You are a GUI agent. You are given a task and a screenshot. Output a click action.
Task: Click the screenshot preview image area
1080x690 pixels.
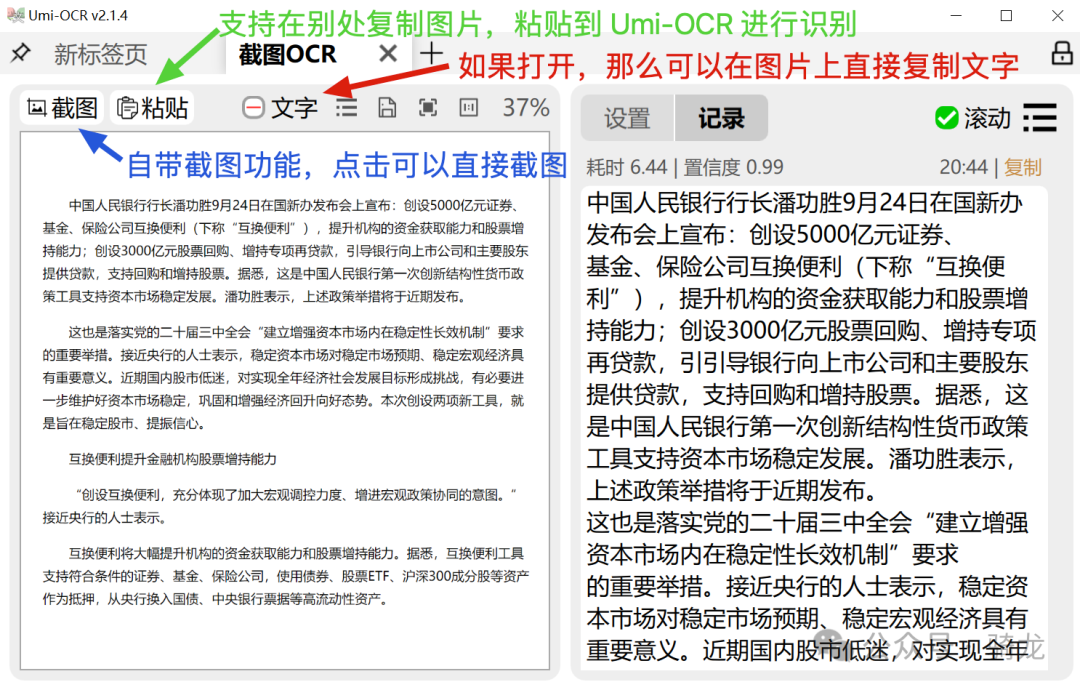coord(284,401)
